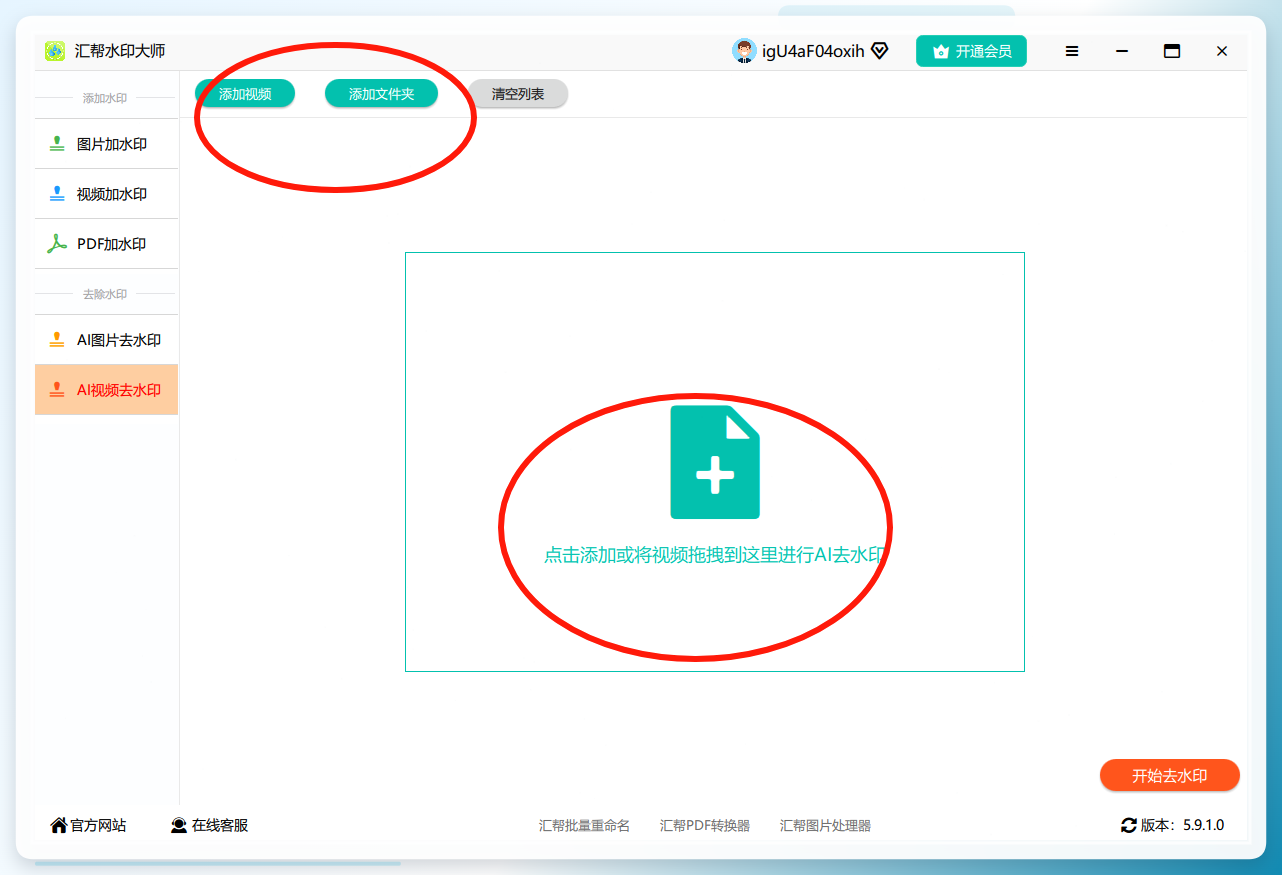Minimize the 汇帮水印大师 window
The image size is (1282, 875).
coord(1122,51)
